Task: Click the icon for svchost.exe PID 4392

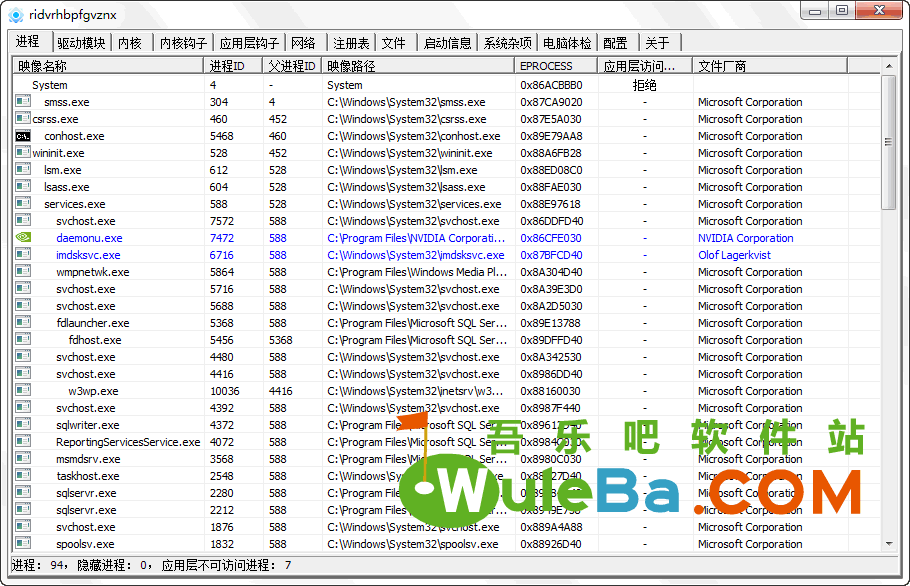Action: (x=23, y=407)
